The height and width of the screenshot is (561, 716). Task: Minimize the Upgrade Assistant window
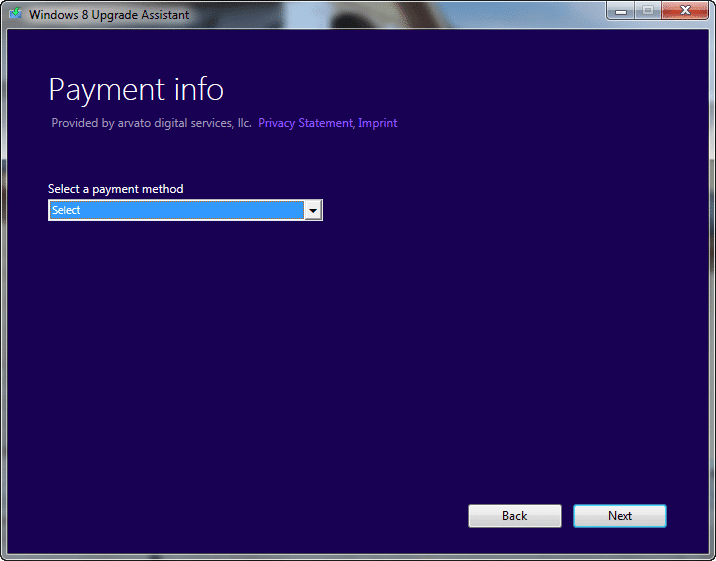(x=621, y=11)
